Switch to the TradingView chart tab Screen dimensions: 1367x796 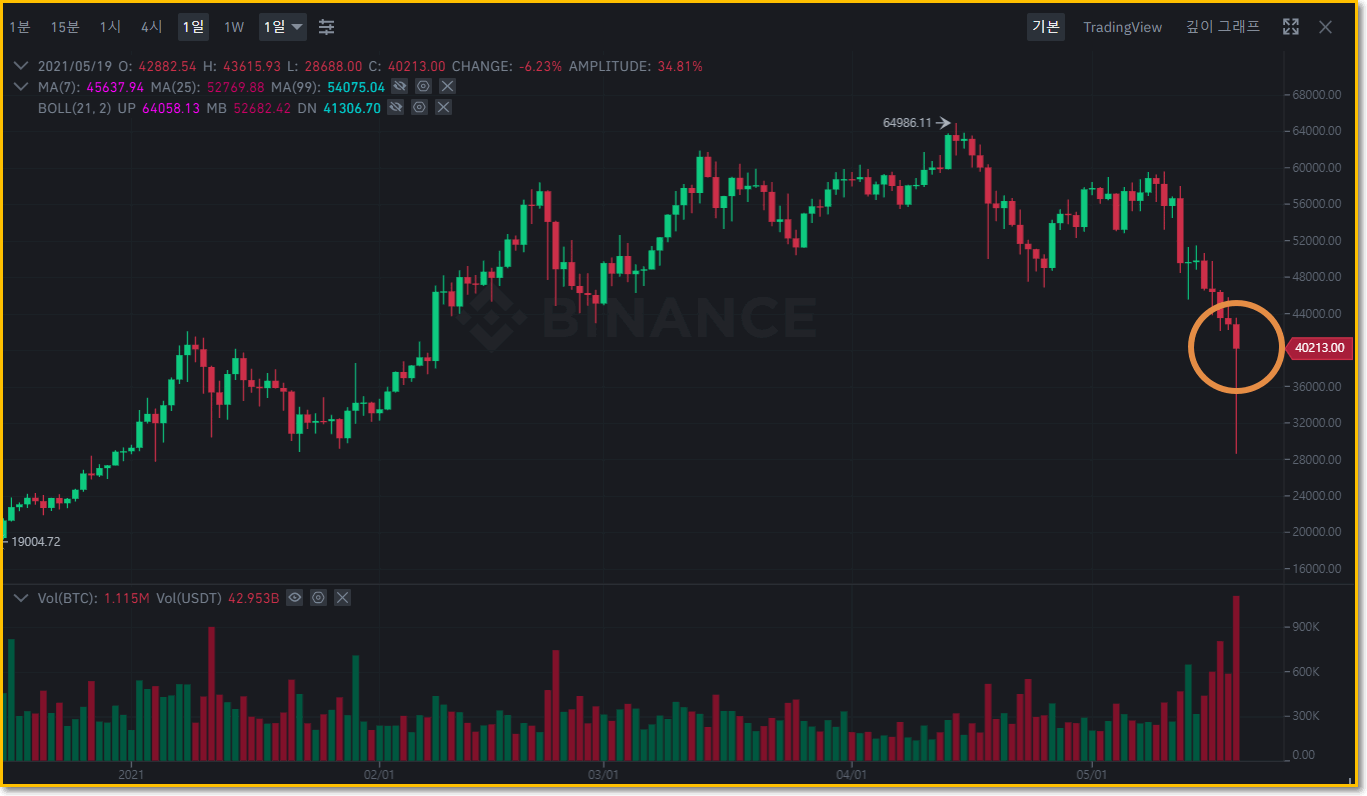click(x=1122, y=27)
